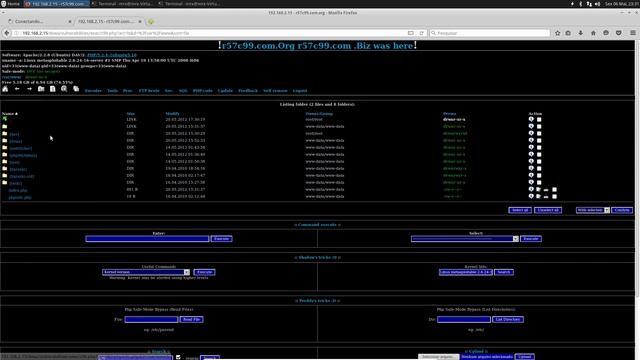Screen dimensions: 640x360
Task: Click the green current-directory link icon
Action: pyautogui.click(x=4, y=119)
